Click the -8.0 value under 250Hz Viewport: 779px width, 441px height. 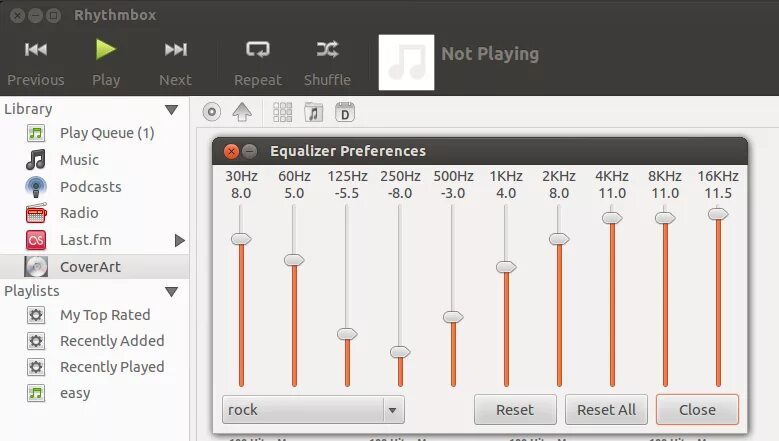(400, 193)
